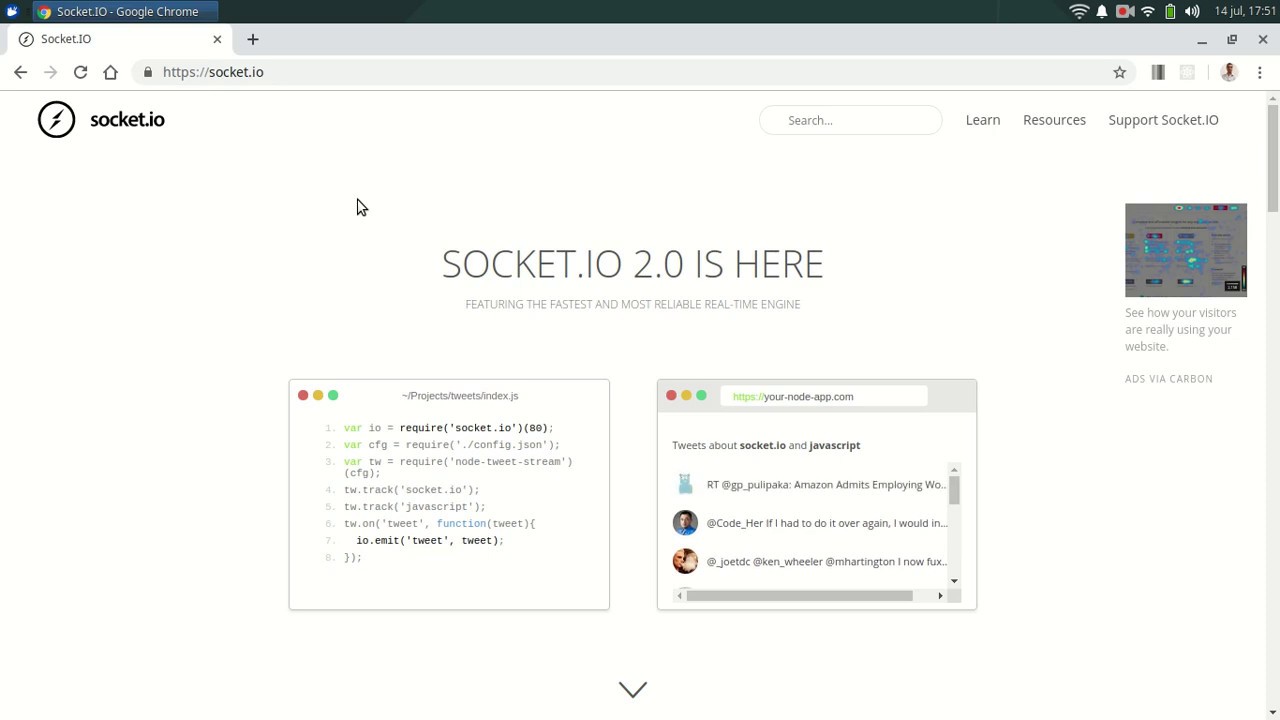The height and width of the screenshot is (720, 1280).
Task: Click the Chrome profile avatar
Action: click(x=1229, y=72)
